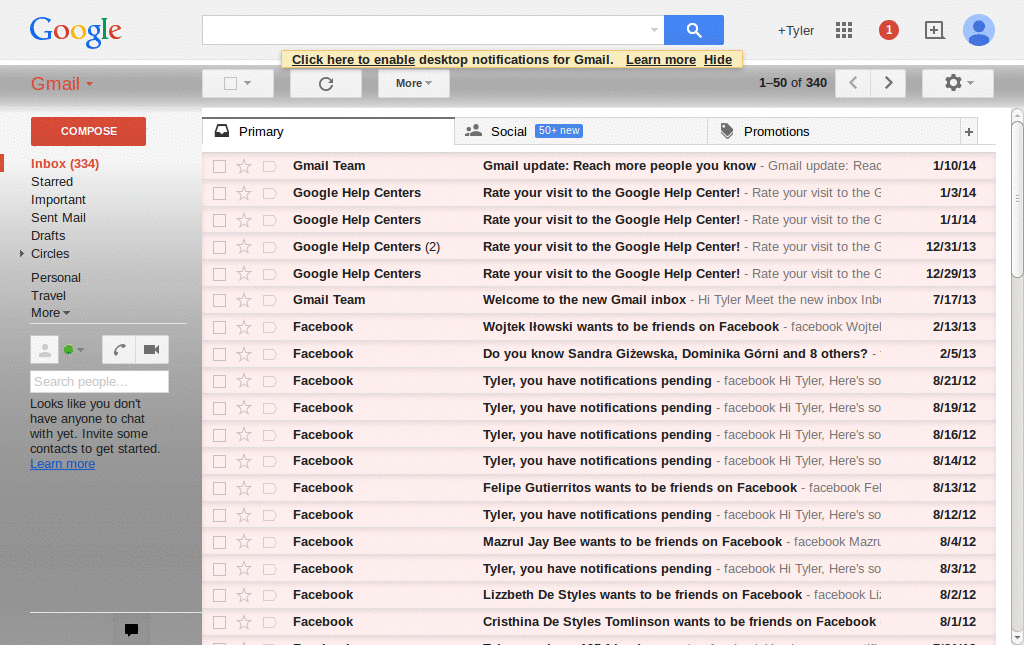Click the chat profile picture thumbnail

point(44,350)
